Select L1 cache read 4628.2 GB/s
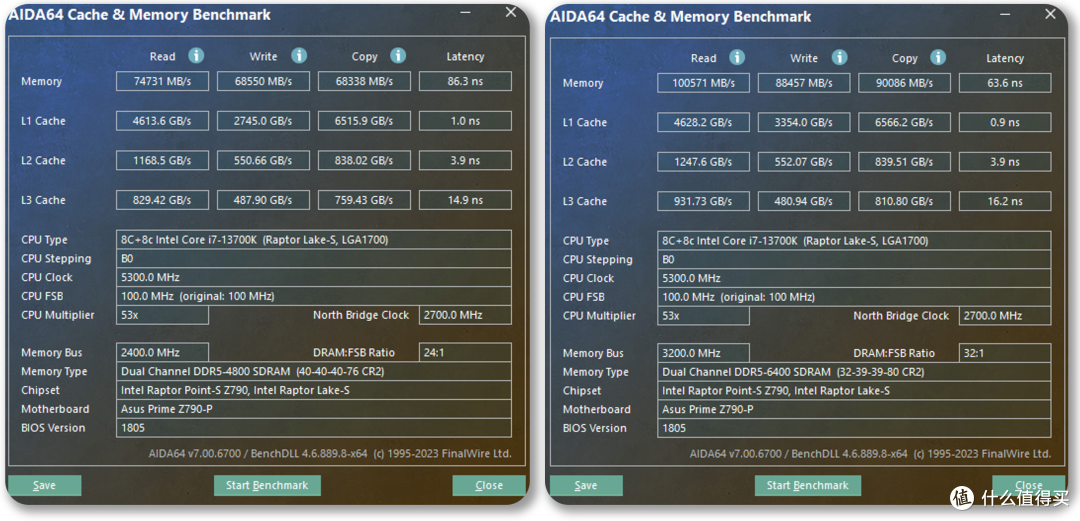 coord(703,123)
